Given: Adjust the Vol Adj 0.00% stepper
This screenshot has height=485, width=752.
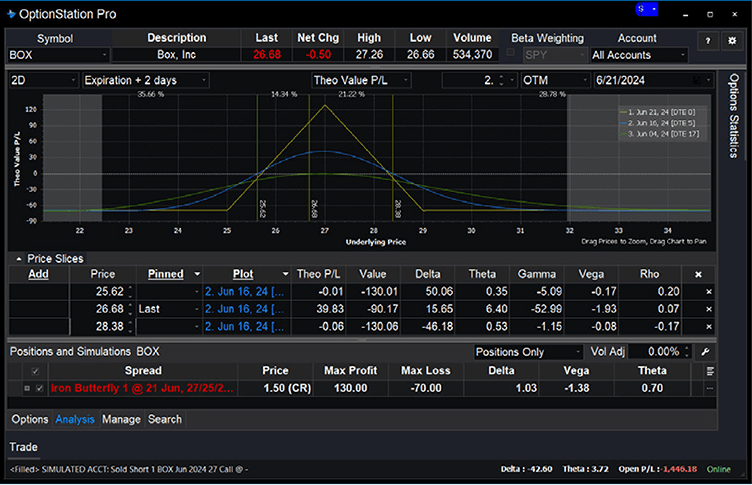Looking at the screenshot, I should (x=687, y=352).
